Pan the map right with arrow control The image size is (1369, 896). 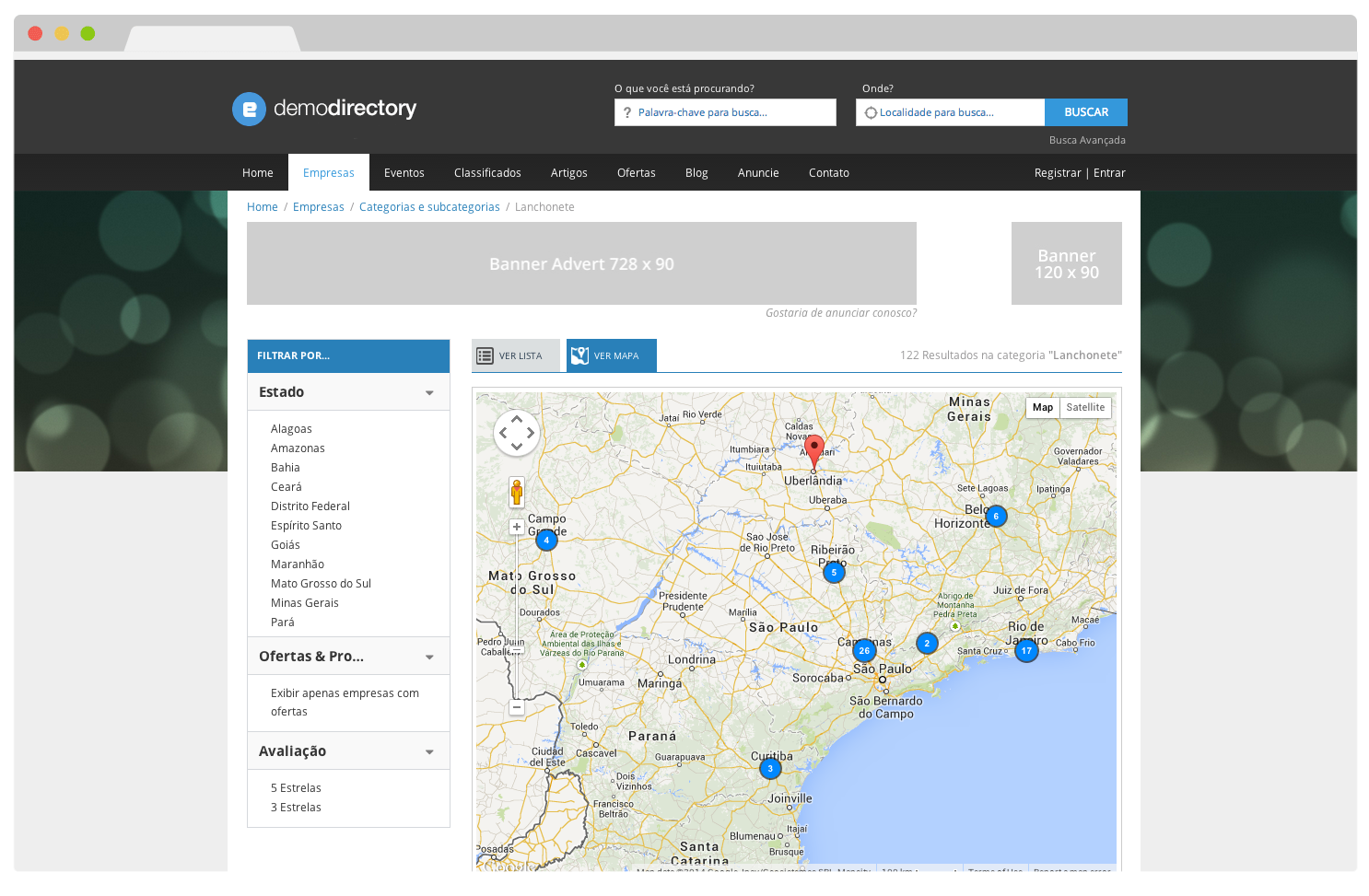pyautogui.click(x=531, y=433)
